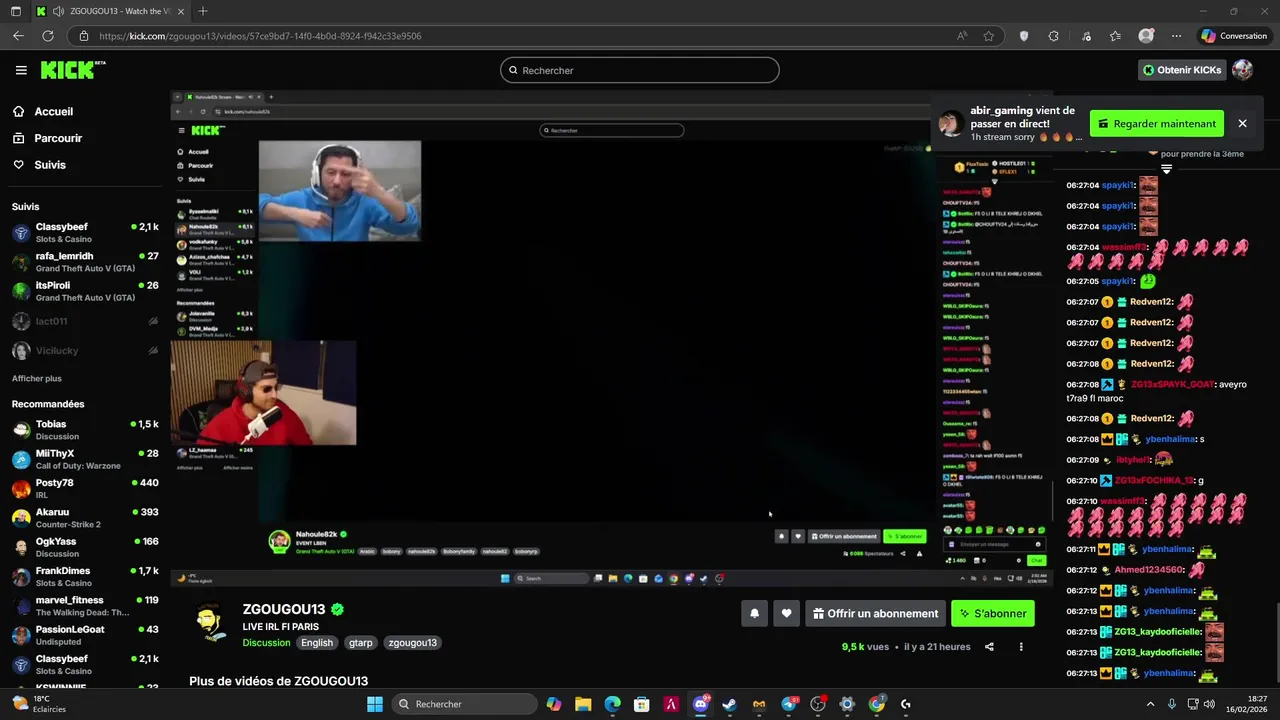This screenshot has width=1280, height=720.
Task: Open tab actions menu icon
Action: (15, 11)
